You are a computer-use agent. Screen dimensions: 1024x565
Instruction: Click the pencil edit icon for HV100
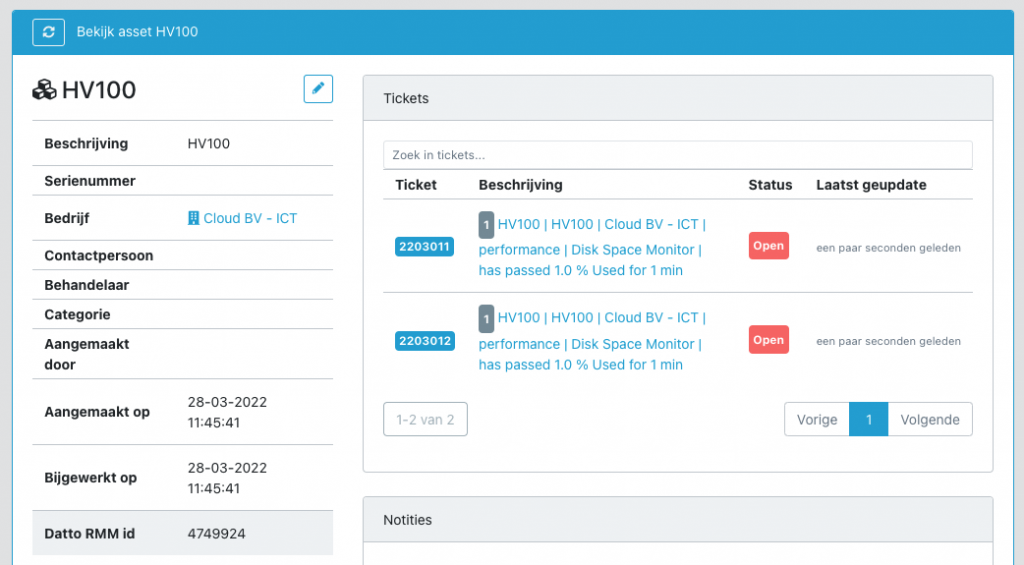[x=318, y=89]
